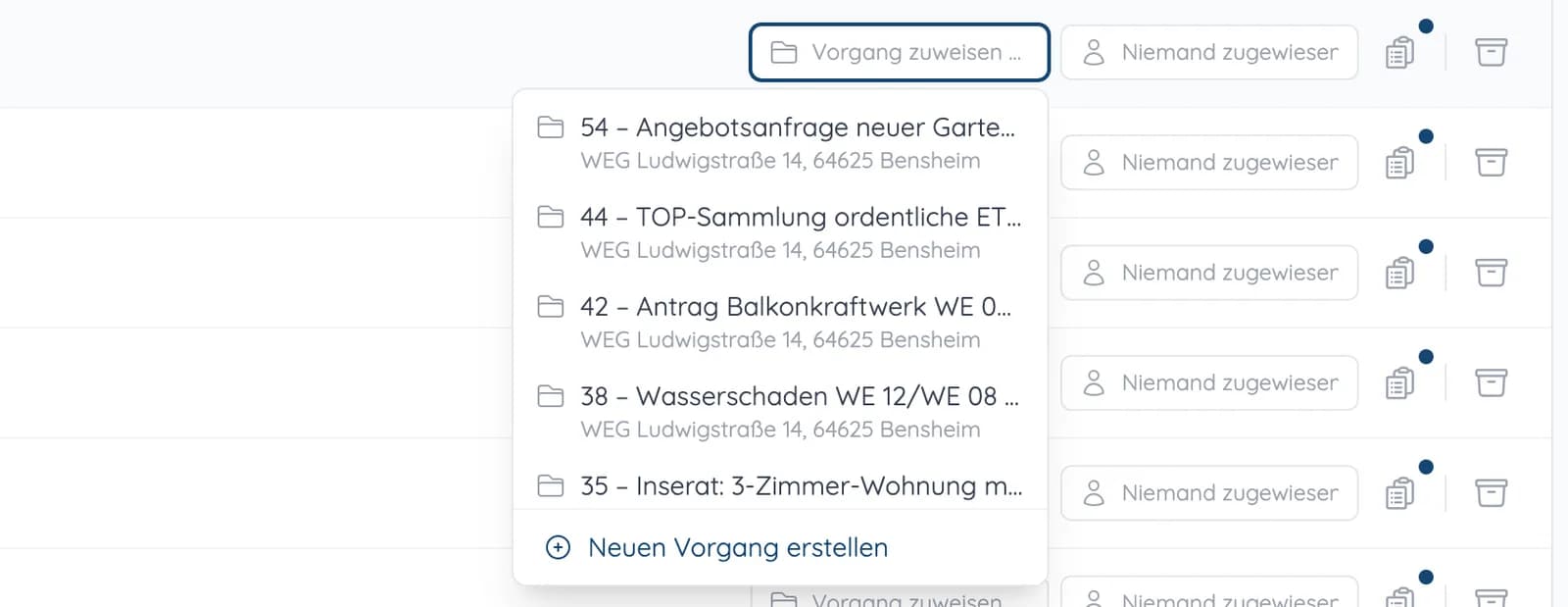1568x607 pixels.
Task: Click folder icon of entry 54 Angebotsanfrage
Action: coord(551,127)
